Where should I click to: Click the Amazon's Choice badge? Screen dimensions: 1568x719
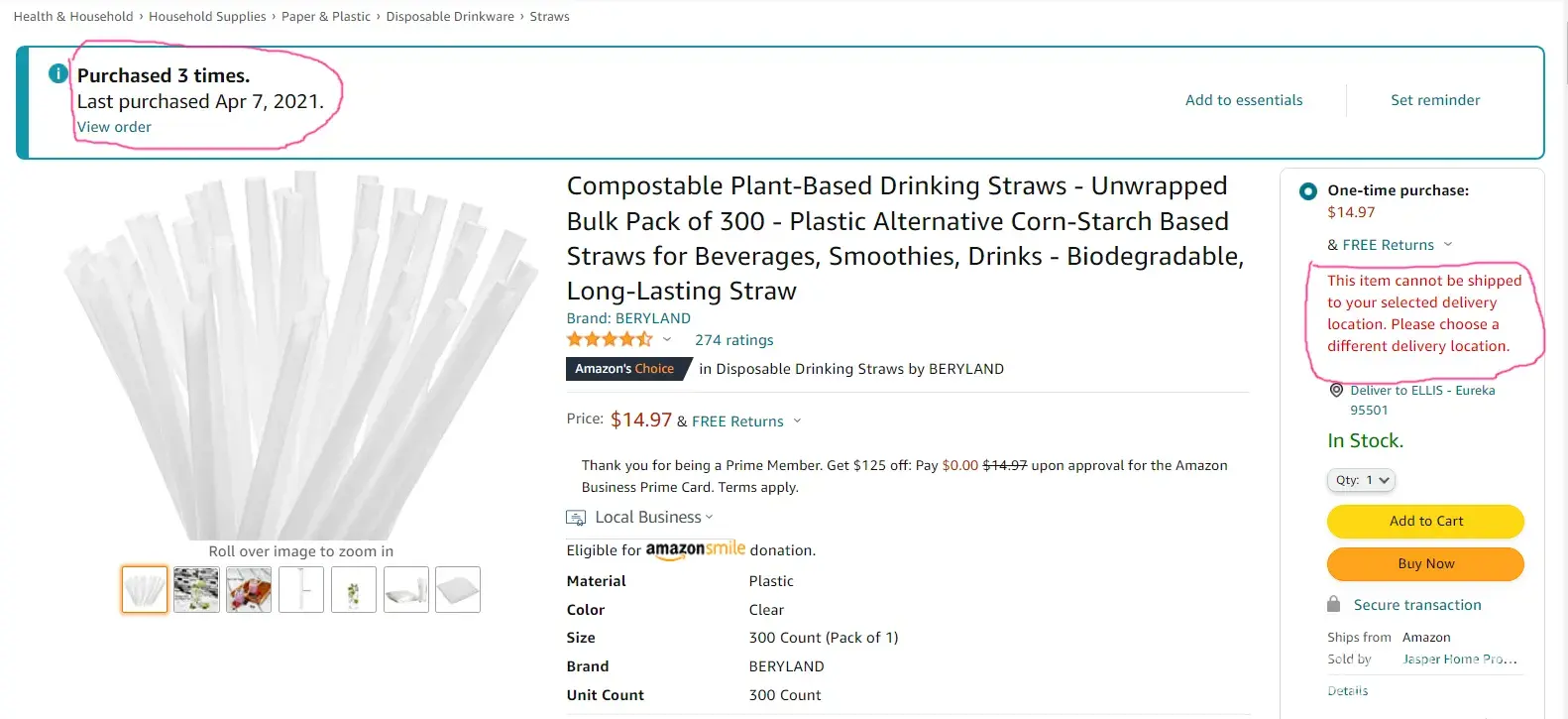click(624, 369)
